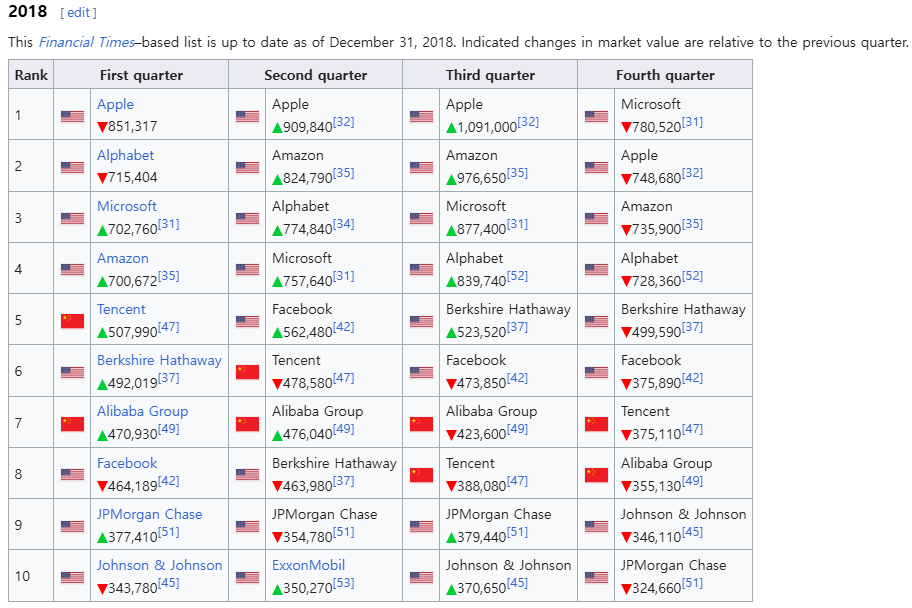Open ExxonMobil link in Second quarter

point(308,565)
